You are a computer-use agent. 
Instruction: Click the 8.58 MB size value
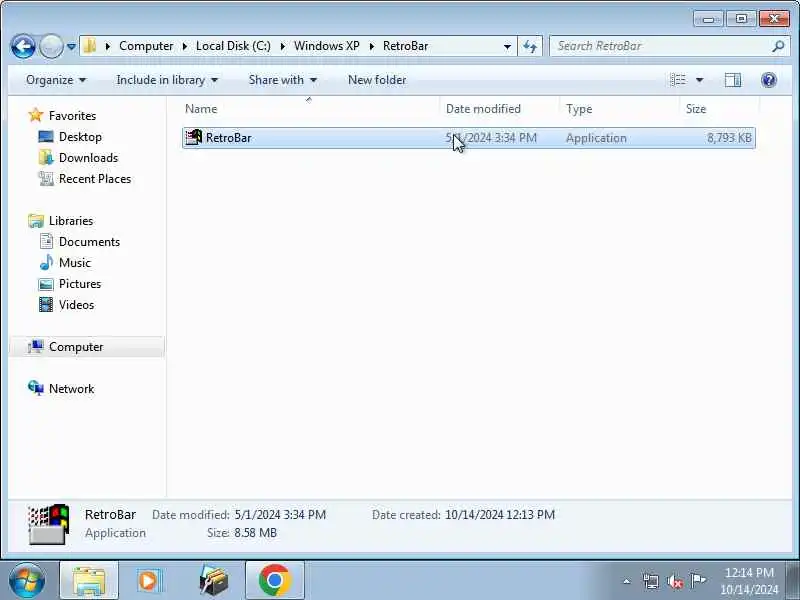pos(255,533)
